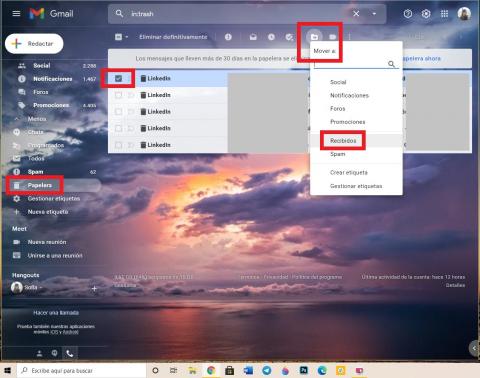Check the last LinkedIn message checkbox

(118, 145)
